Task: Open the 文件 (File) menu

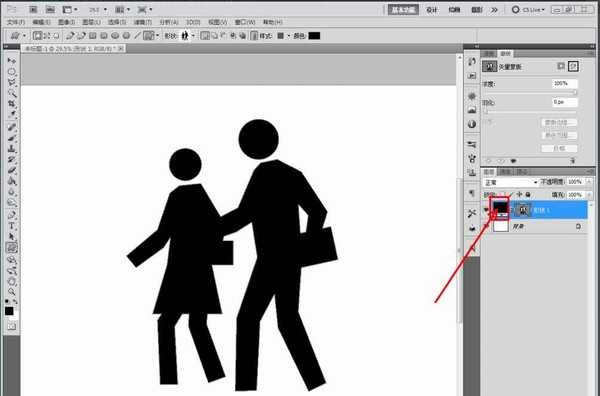Action: click(16, 22)
